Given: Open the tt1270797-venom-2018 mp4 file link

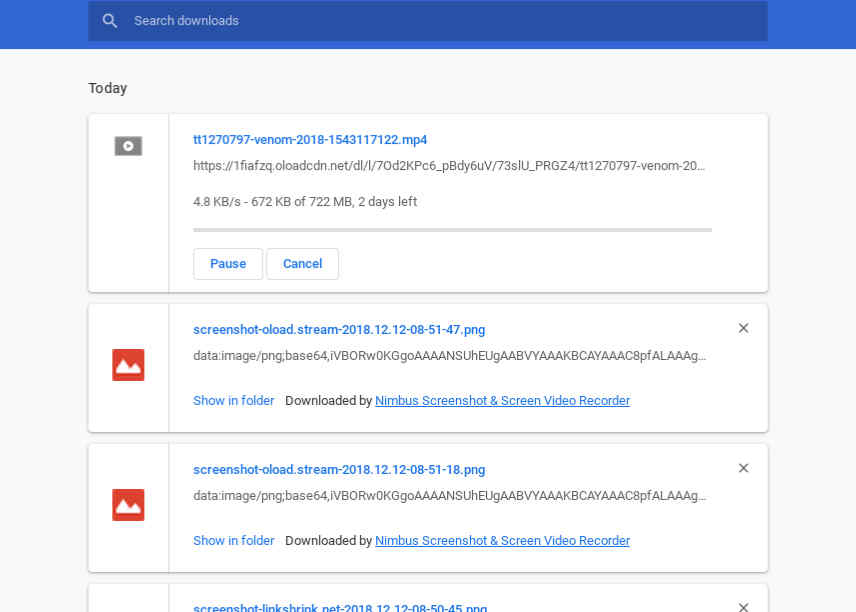Looking at the screenshot, I should coord(310,140).
